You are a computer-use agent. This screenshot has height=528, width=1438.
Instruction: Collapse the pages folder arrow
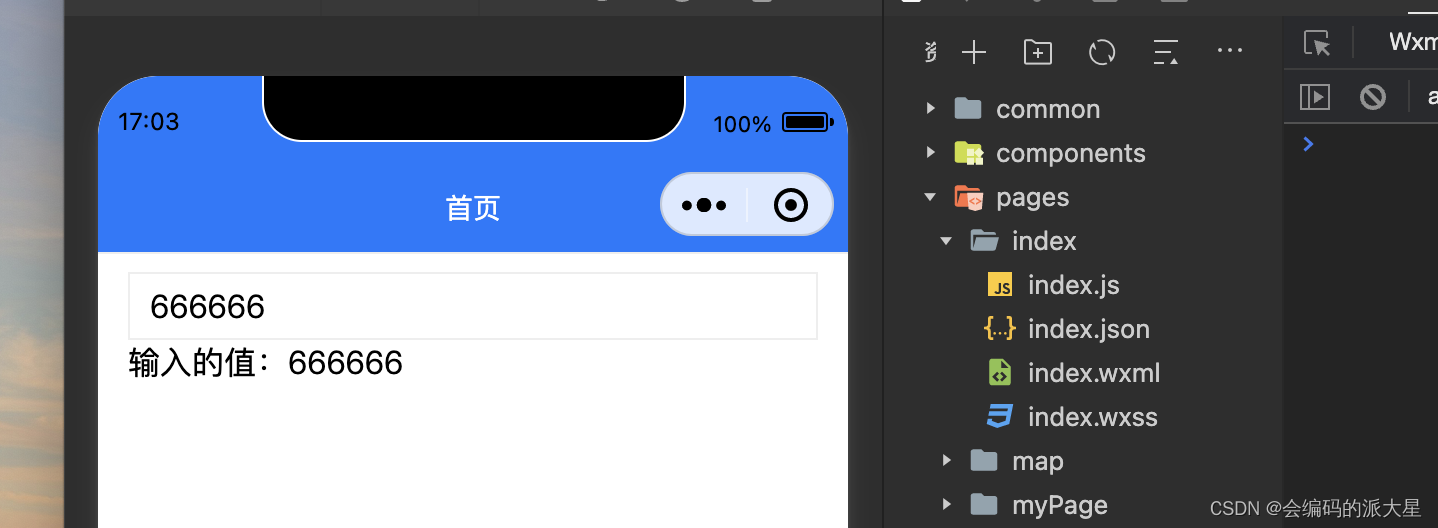pos(931,197)
